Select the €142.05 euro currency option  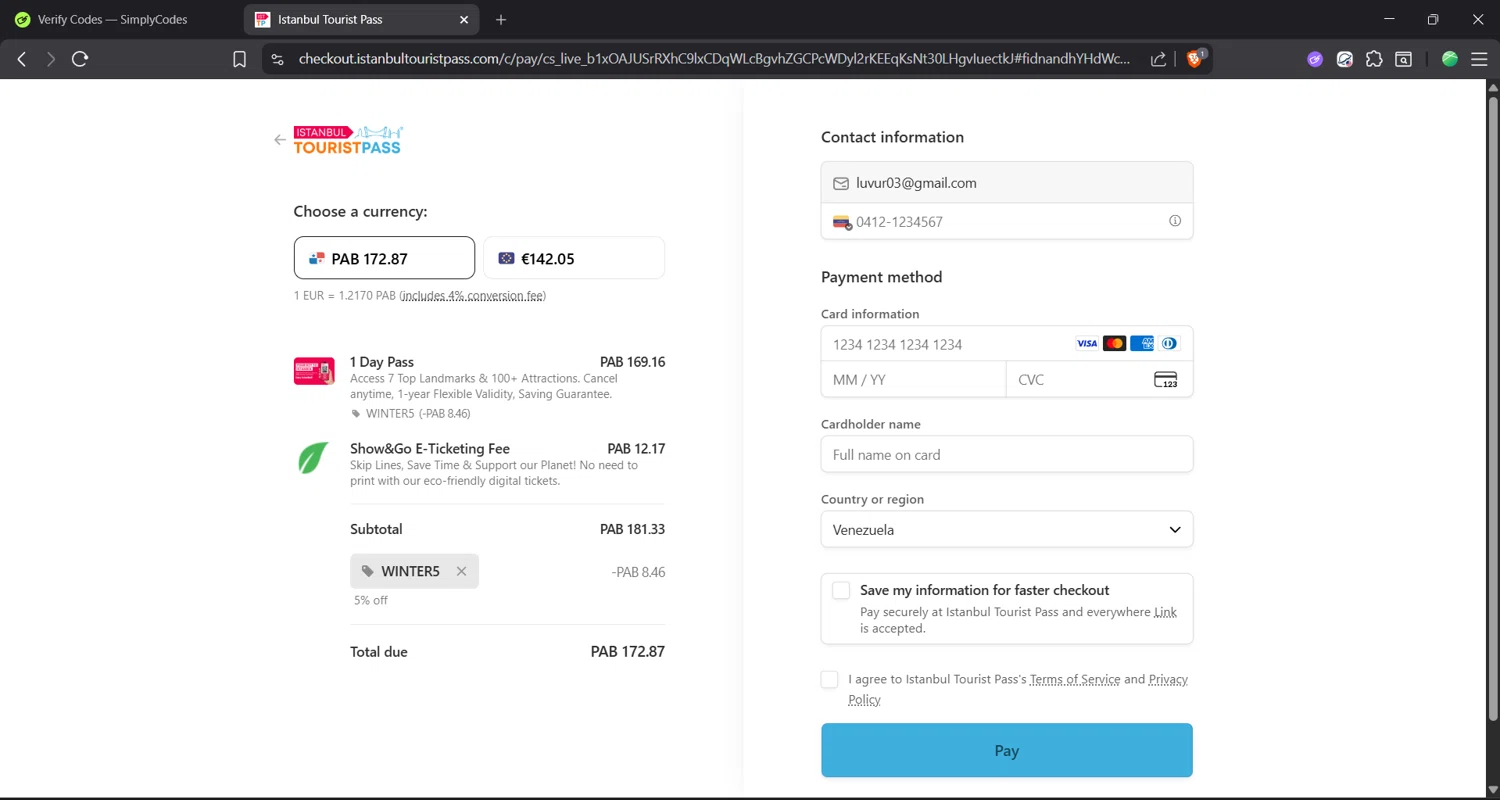click(x=574, y=258)
